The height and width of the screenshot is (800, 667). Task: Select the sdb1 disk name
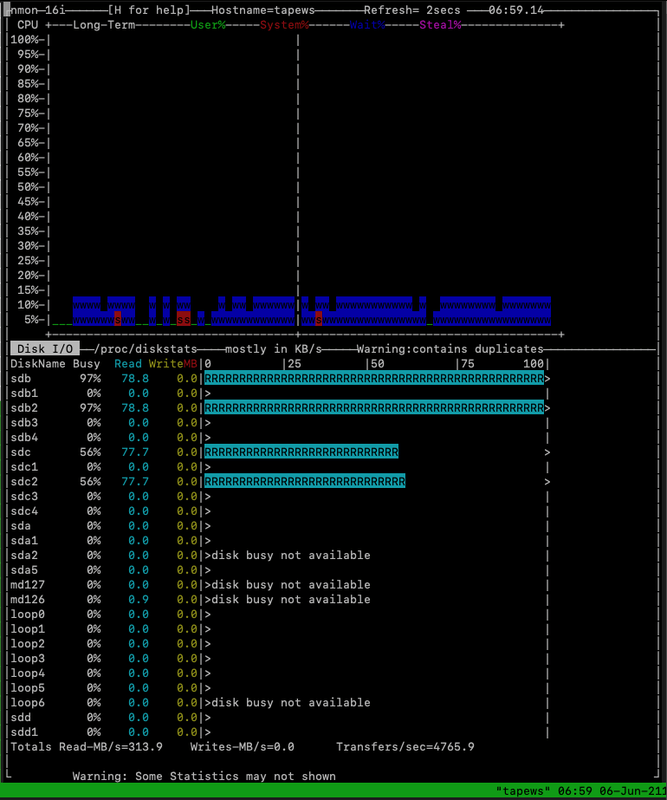[24, 393]
